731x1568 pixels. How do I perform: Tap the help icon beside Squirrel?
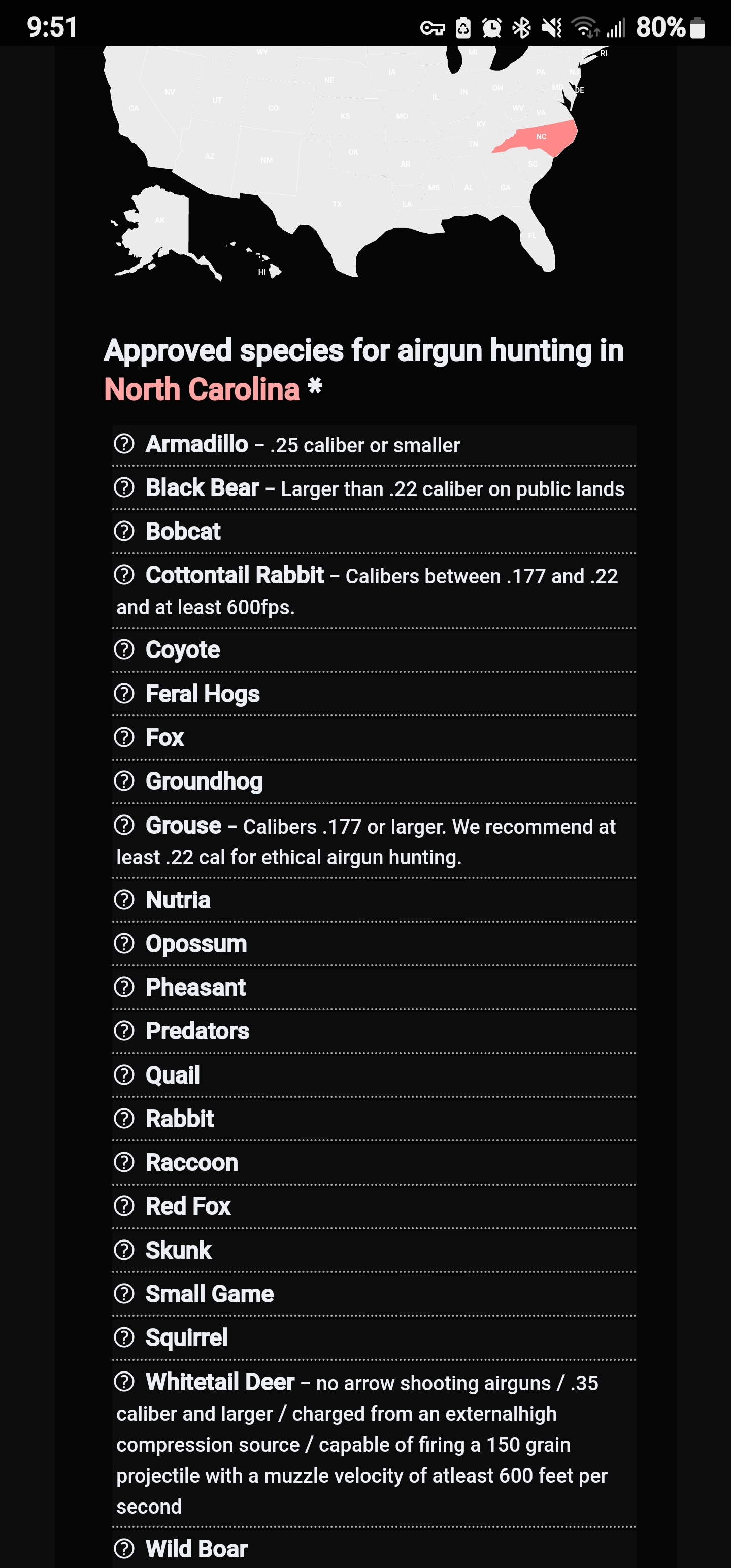click(x=124, y=1338)
